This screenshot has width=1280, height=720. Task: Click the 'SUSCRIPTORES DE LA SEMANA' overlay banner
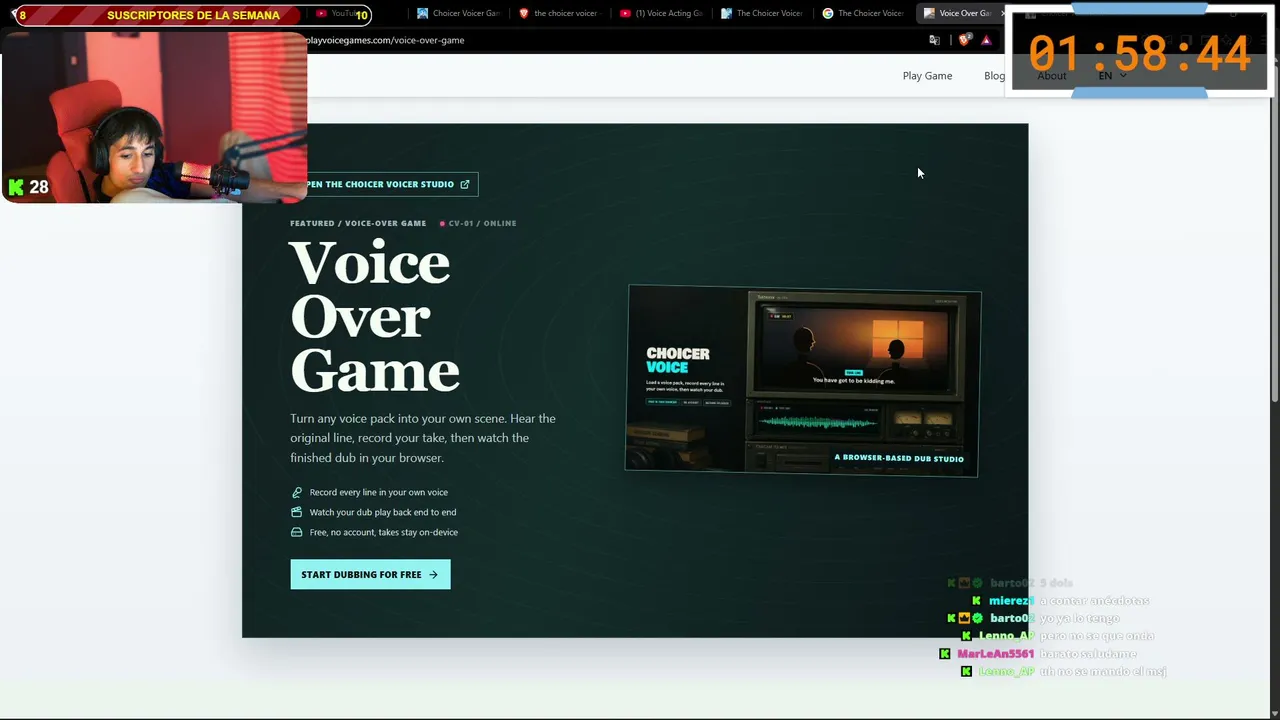click(193, 15)
